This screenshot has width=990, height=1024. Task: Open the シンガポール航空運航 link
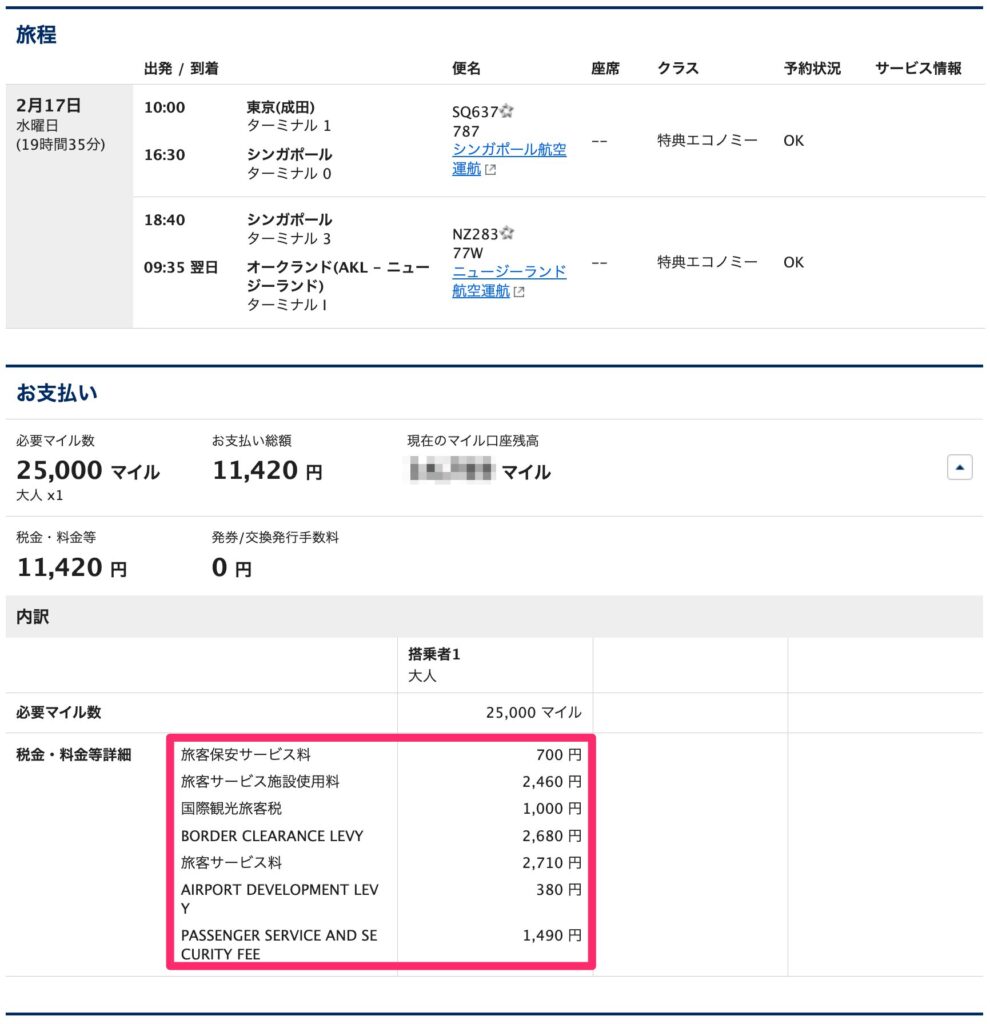coord(509,159)
